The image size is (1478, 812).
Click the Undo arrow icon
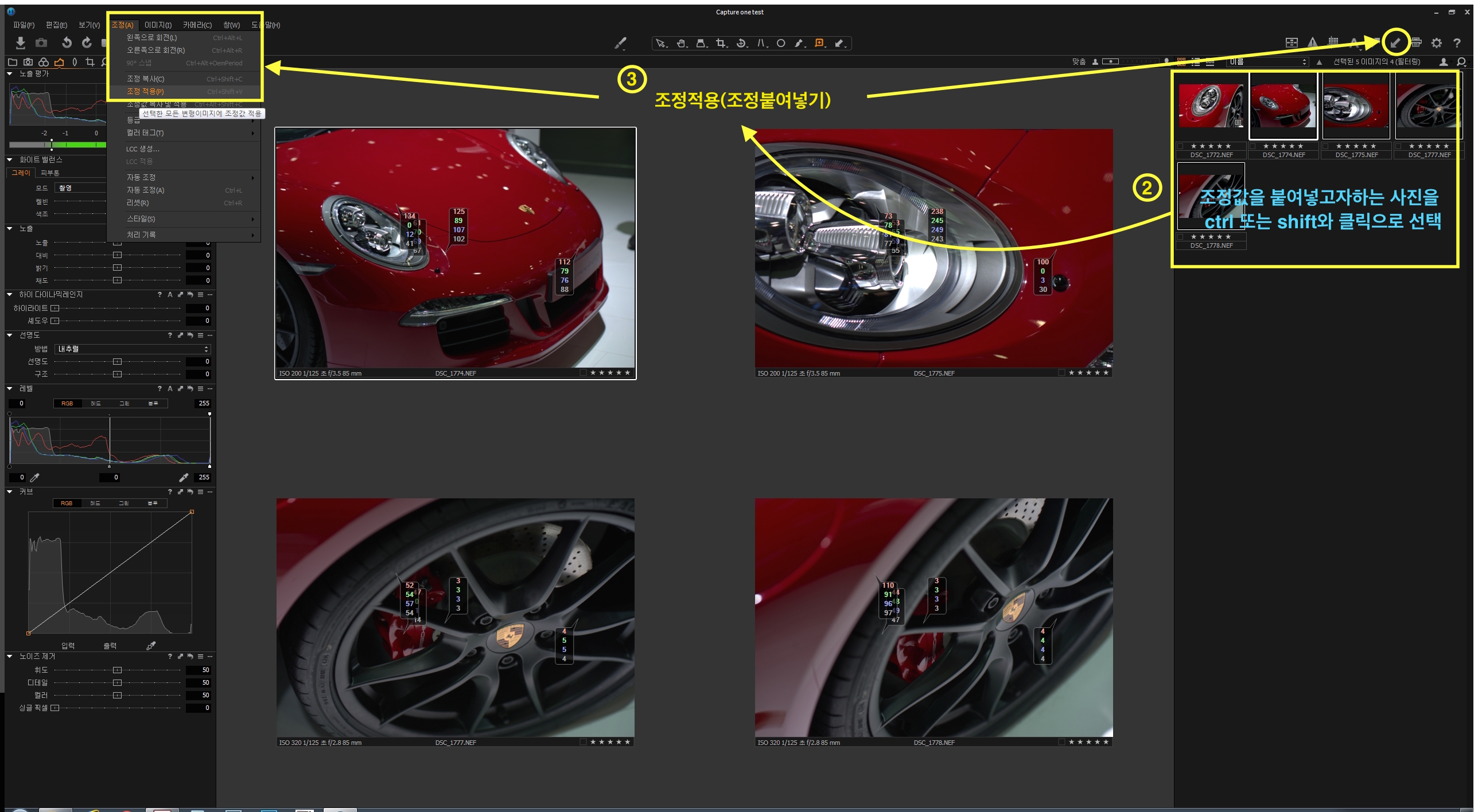(67, 42)
